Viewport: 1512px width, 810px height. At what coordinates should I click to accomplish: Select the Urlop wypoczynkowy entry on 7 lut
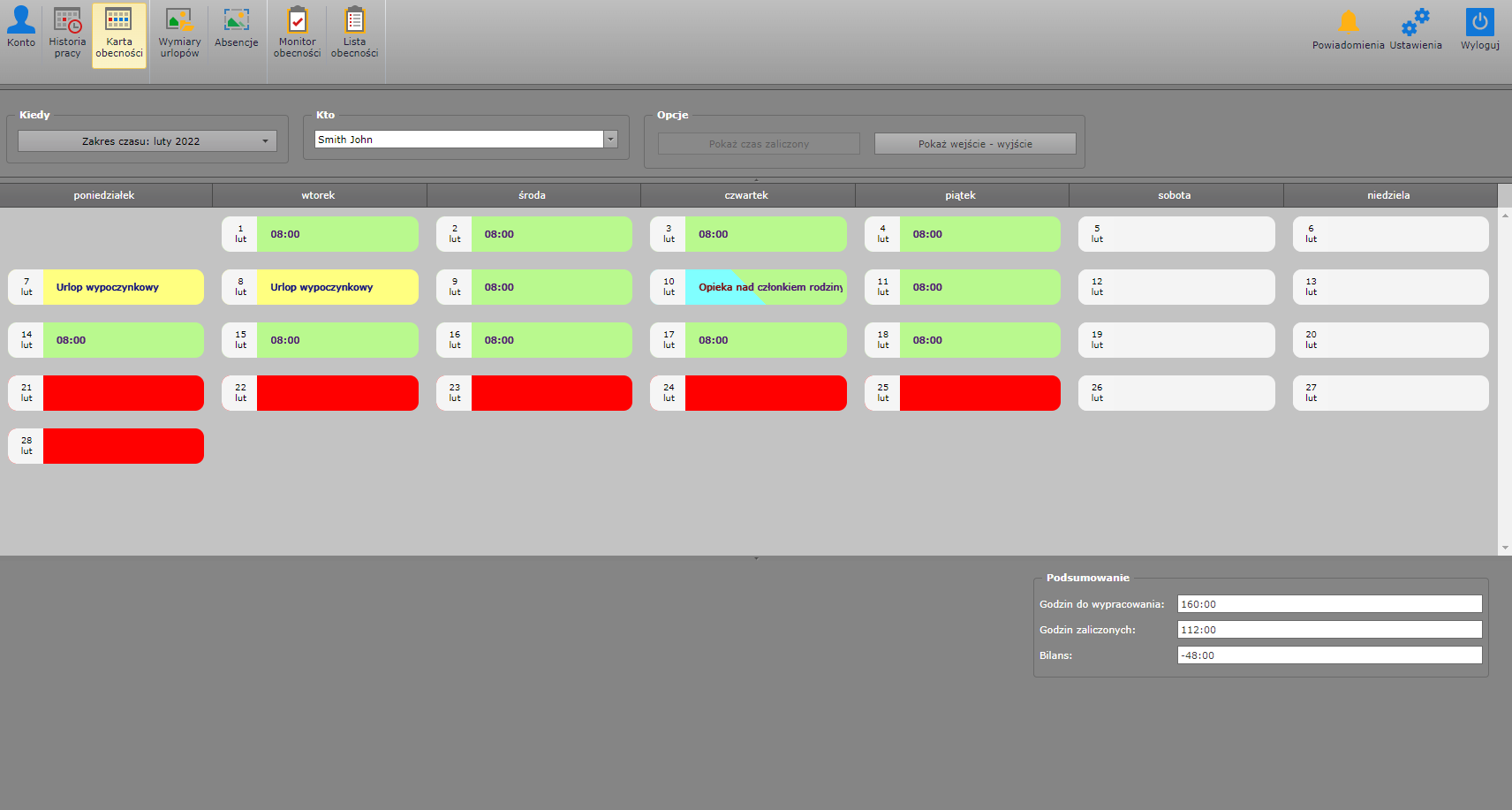point(124,287)
